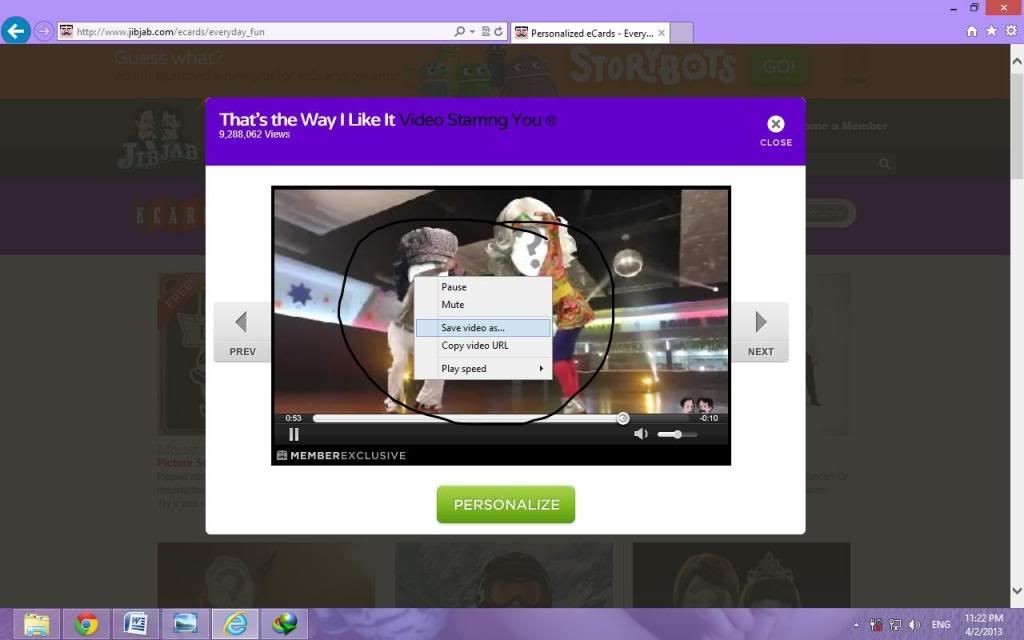The width and height of the screenshot is (1024, 640).
Task: Click the search magnifier in the address bar
Action: 459,31
